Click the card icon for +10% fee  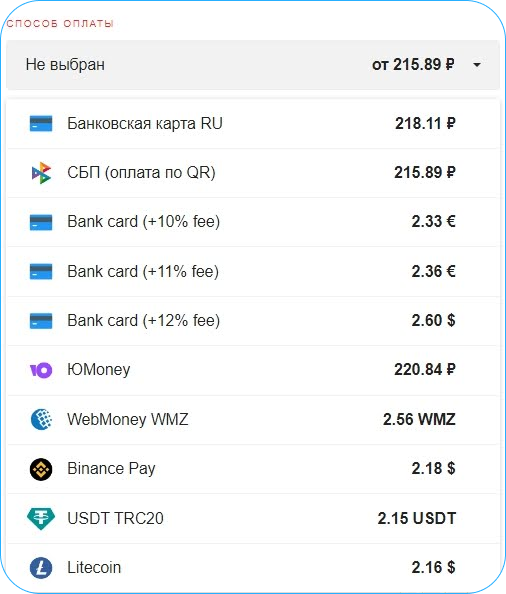[x=41, y=222]
